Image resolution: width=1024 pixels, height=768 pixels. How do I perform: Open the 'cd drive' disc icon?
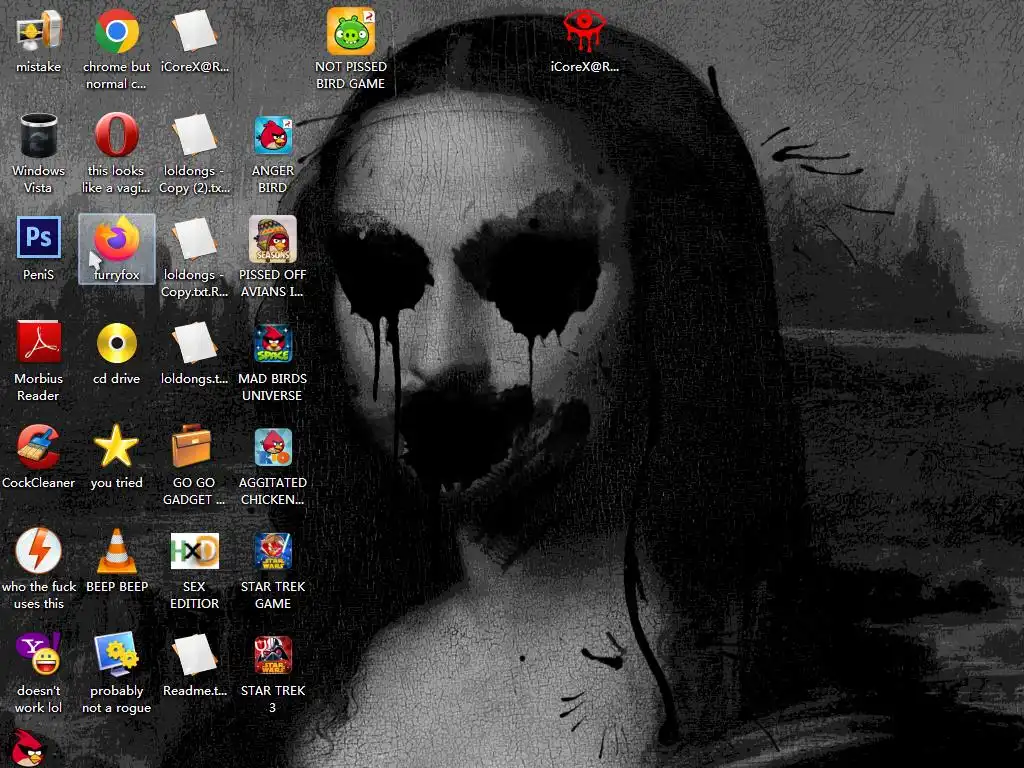[116, 343]
